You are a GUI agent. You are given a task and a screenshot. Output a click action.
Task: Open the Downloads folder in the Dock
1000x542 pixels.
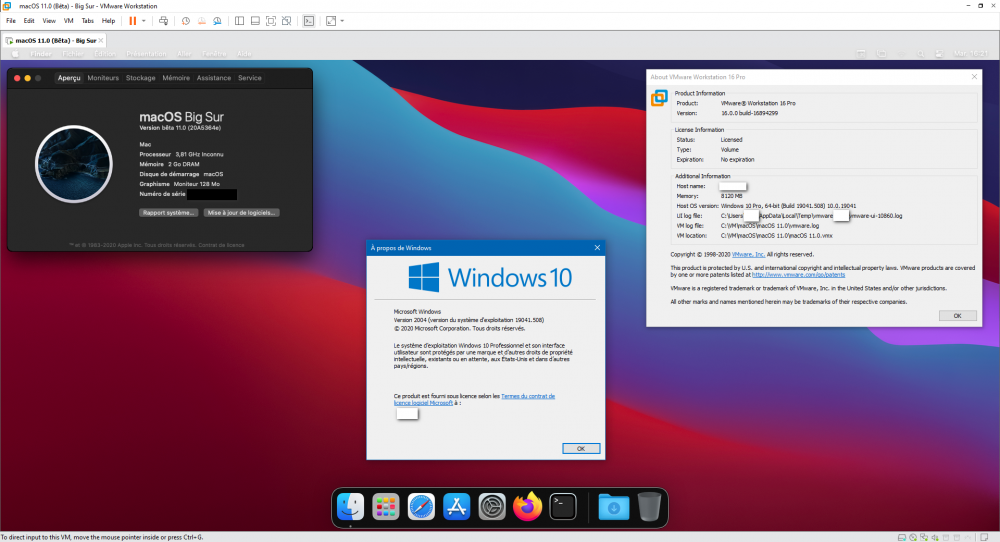614,507
